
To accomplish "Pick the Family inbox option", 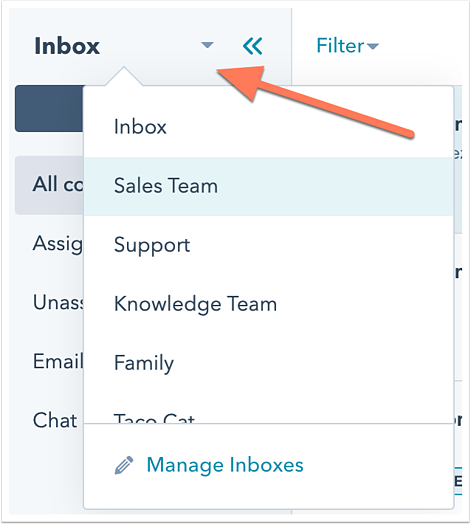I will click(x=268, y=363).
